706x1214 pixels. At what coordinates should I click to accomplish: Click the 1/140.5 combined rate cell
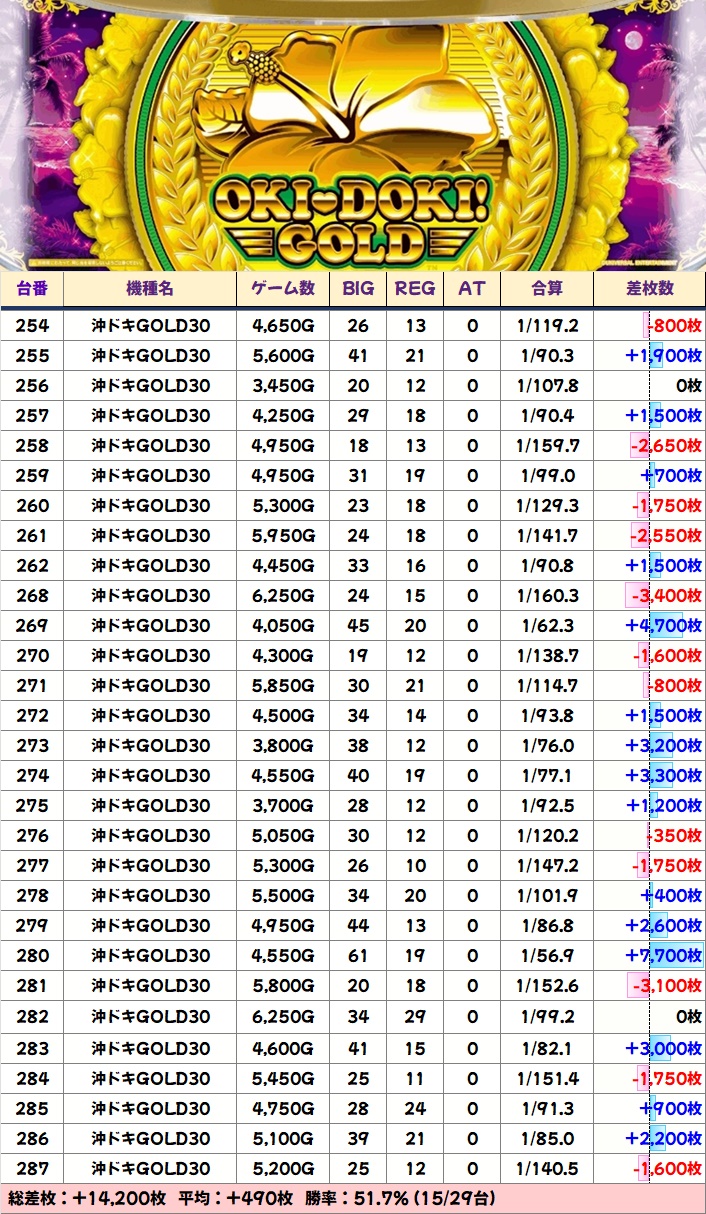546,1168
